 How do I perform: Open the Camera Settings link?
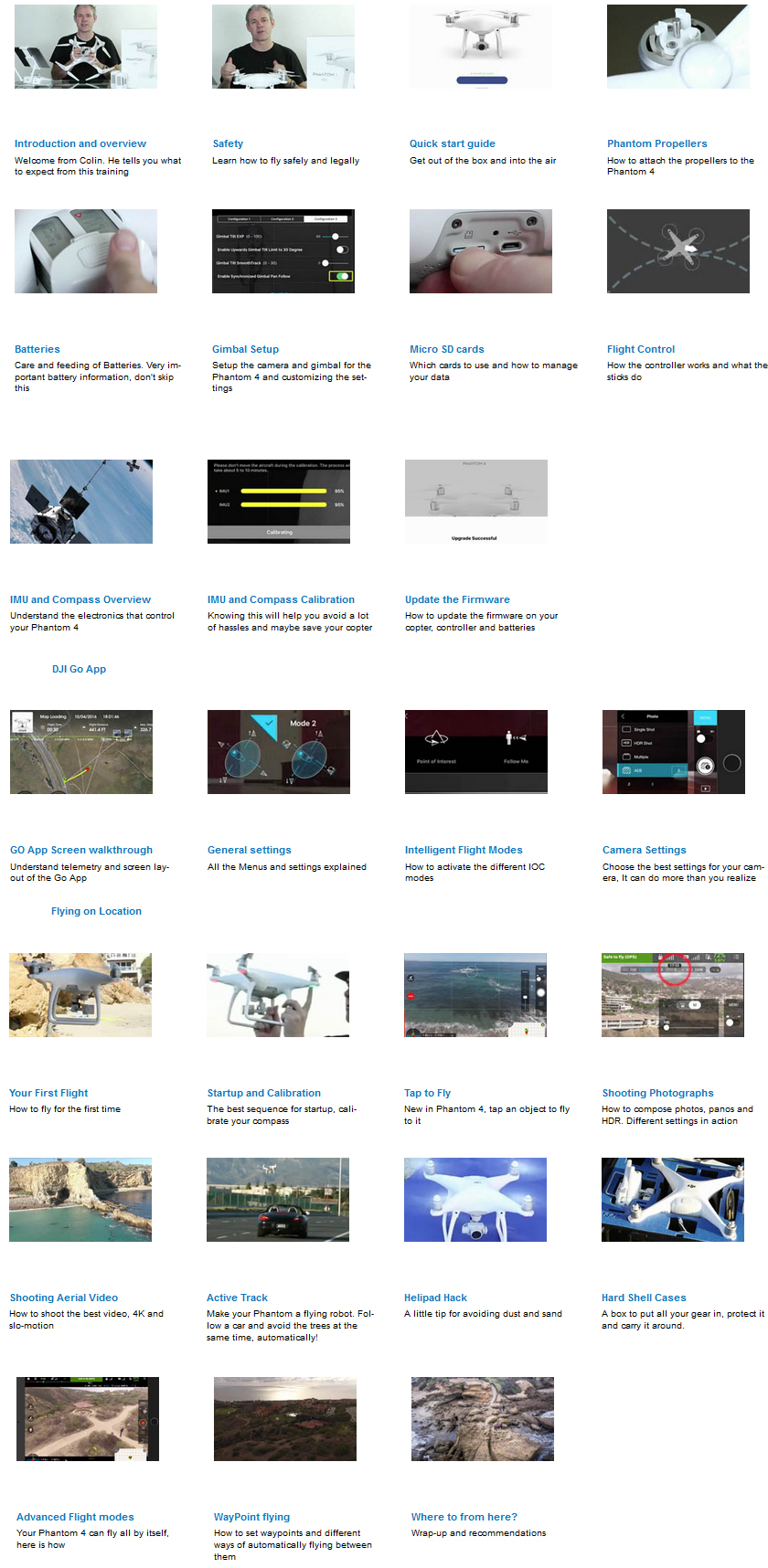tap(645, 850)
